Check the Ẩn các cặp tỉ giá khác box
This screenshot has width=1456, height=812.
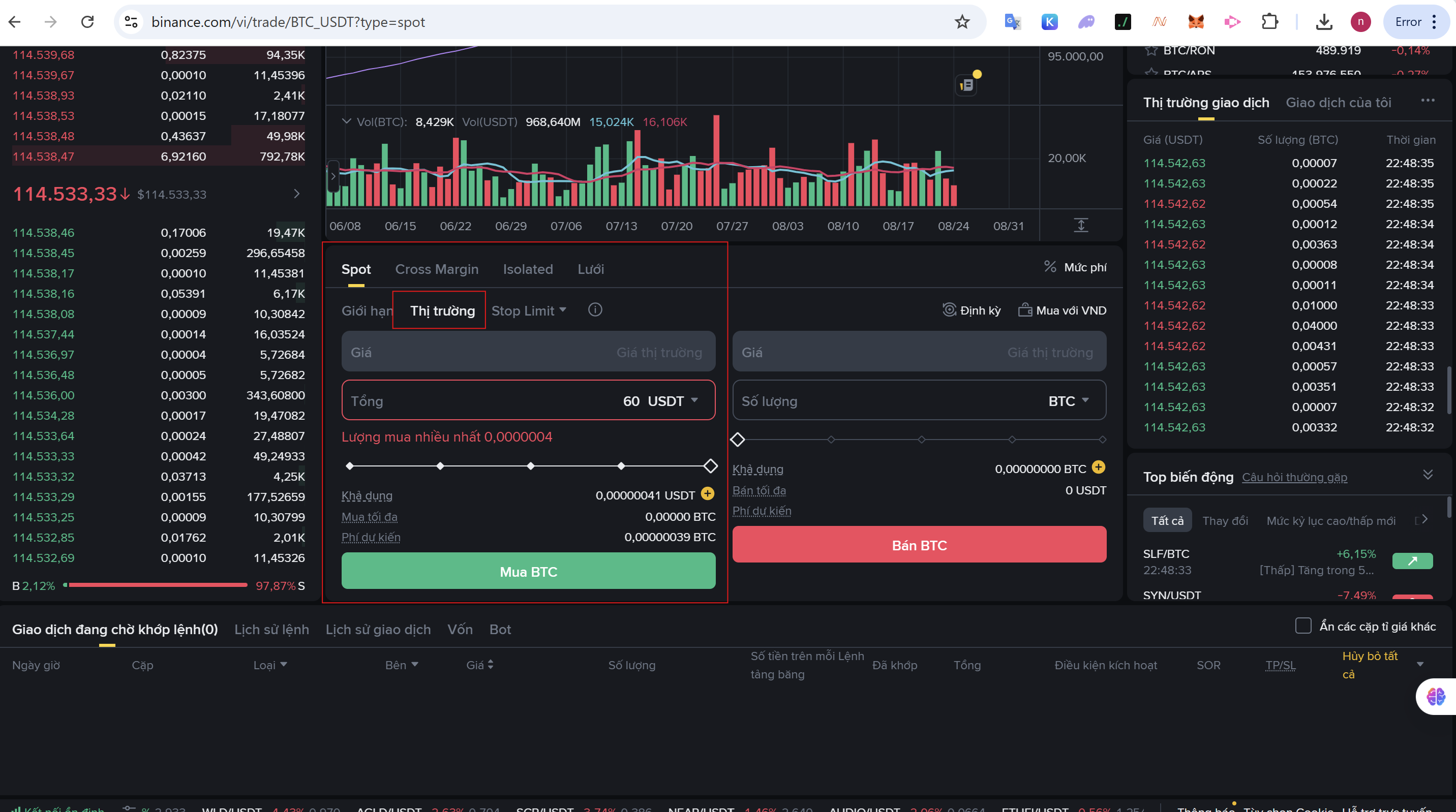coord(1303,626)
